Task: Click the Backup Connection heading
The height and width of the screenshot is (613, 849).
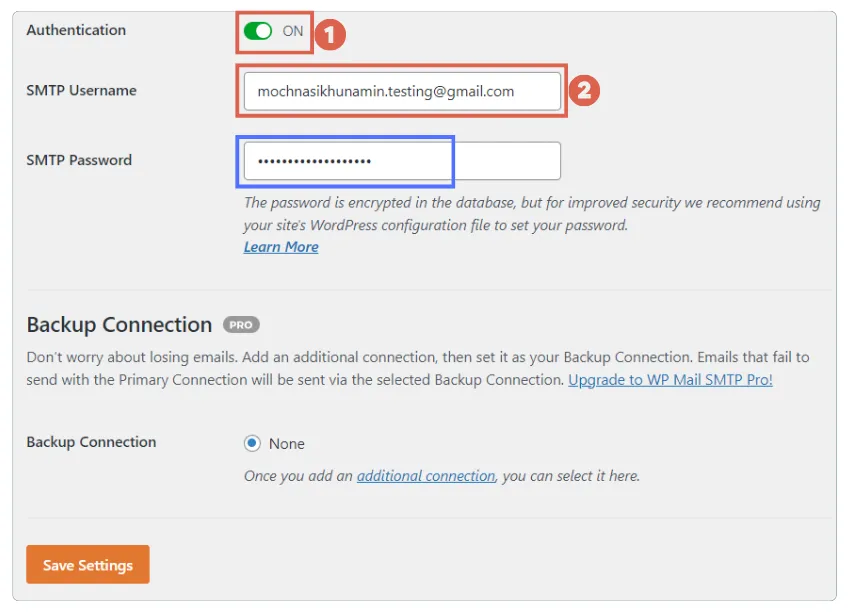Action: point(117,325)
